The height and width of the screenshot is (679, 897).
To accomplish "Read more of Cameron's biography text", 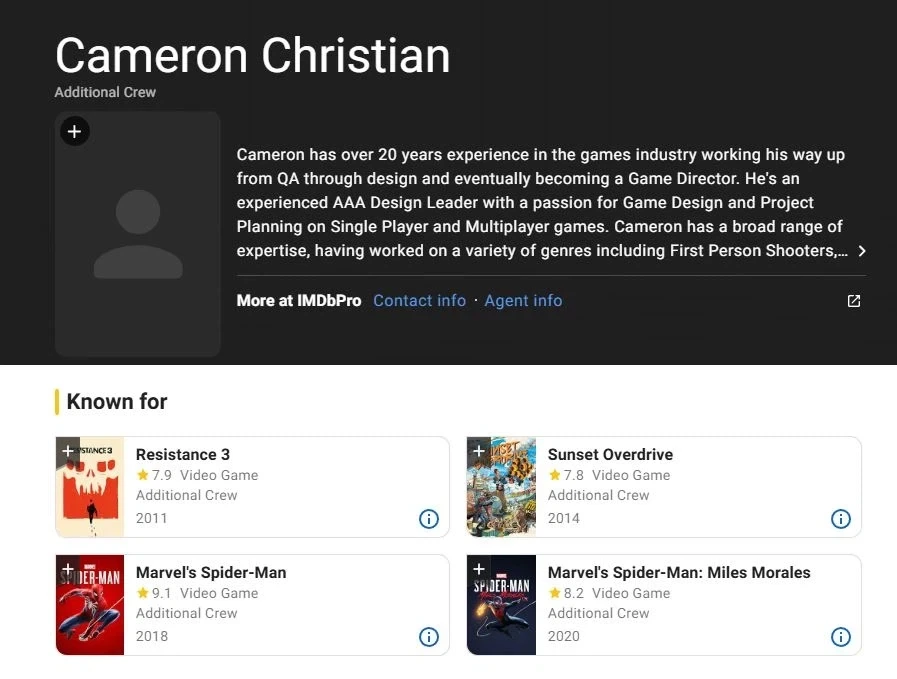I will (x=542, y=202).
